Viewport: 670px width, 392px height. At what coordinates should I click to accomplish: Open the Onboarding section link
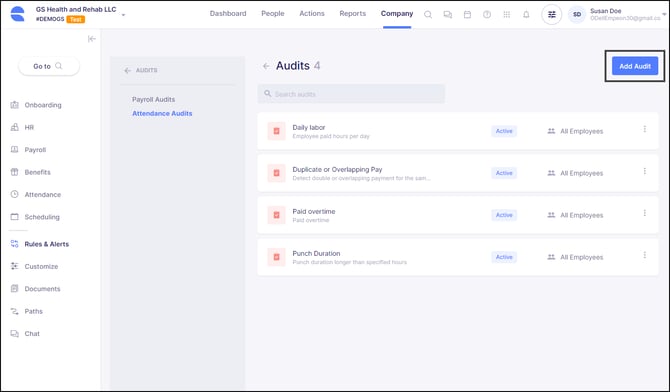coord(43,105)
